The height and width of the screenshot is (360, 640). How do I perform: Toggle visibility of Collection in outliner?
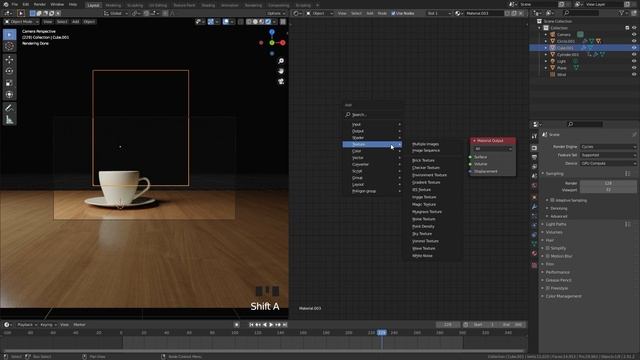(634, 28)
